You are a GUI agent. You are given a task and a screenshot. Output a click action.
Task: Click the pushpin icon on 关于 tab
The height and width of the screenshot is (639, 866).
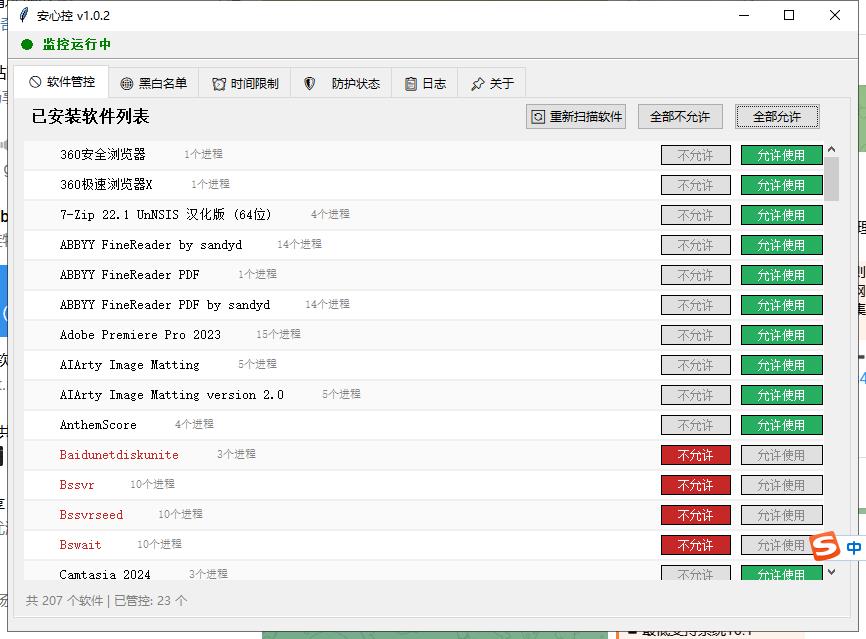pyautogui.click(x=478, y=84)
